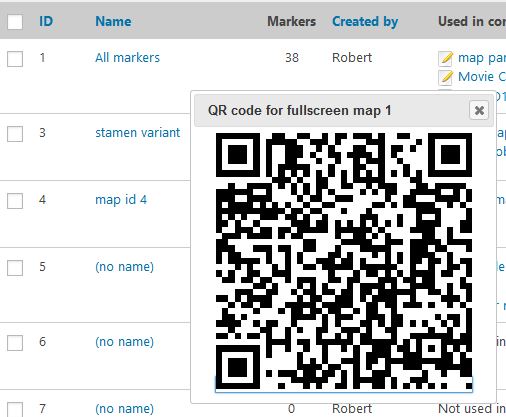Click Robert in row 7
506x417 pixels.
pos(352,409)
